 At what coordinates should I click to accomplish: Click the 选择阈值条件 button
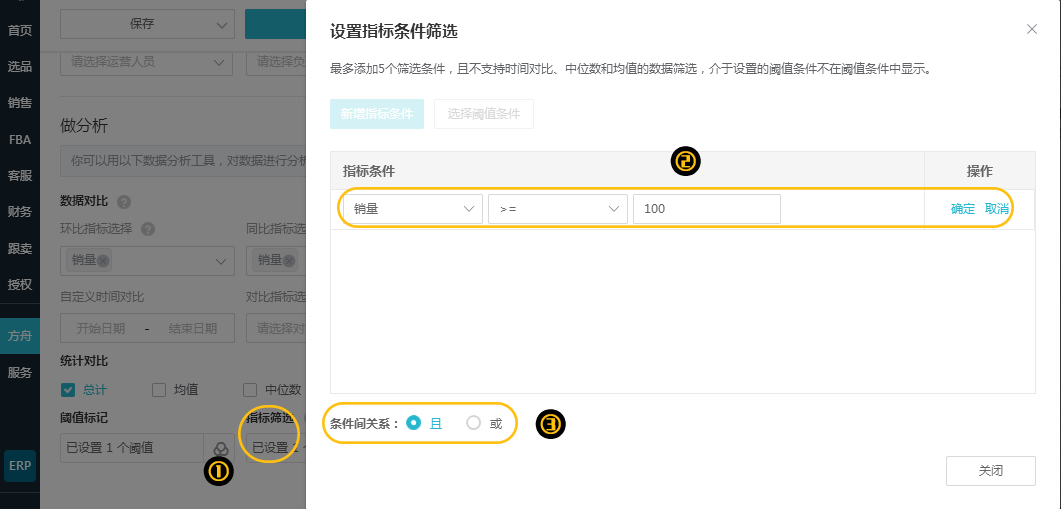click(x=484, y=114)
